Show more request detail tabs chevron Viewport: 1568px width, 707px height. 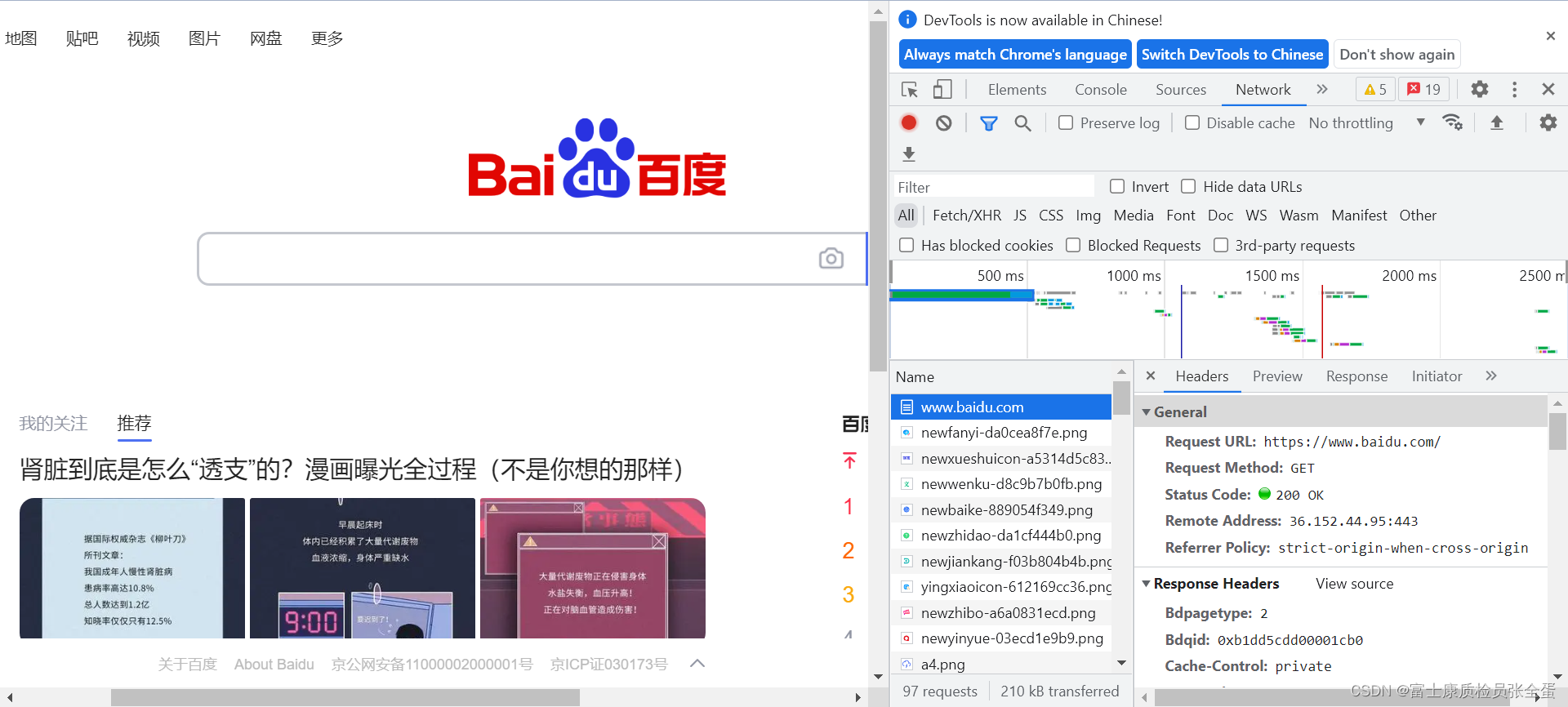[1491, 376]
